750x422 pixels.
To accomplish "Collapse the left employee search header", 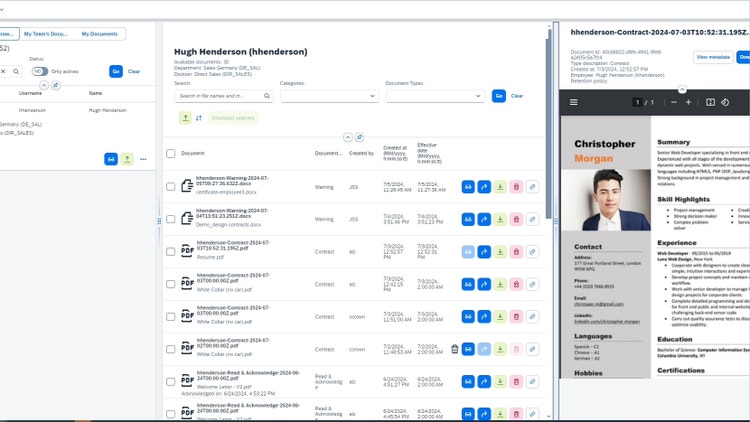I will (44, 85).
